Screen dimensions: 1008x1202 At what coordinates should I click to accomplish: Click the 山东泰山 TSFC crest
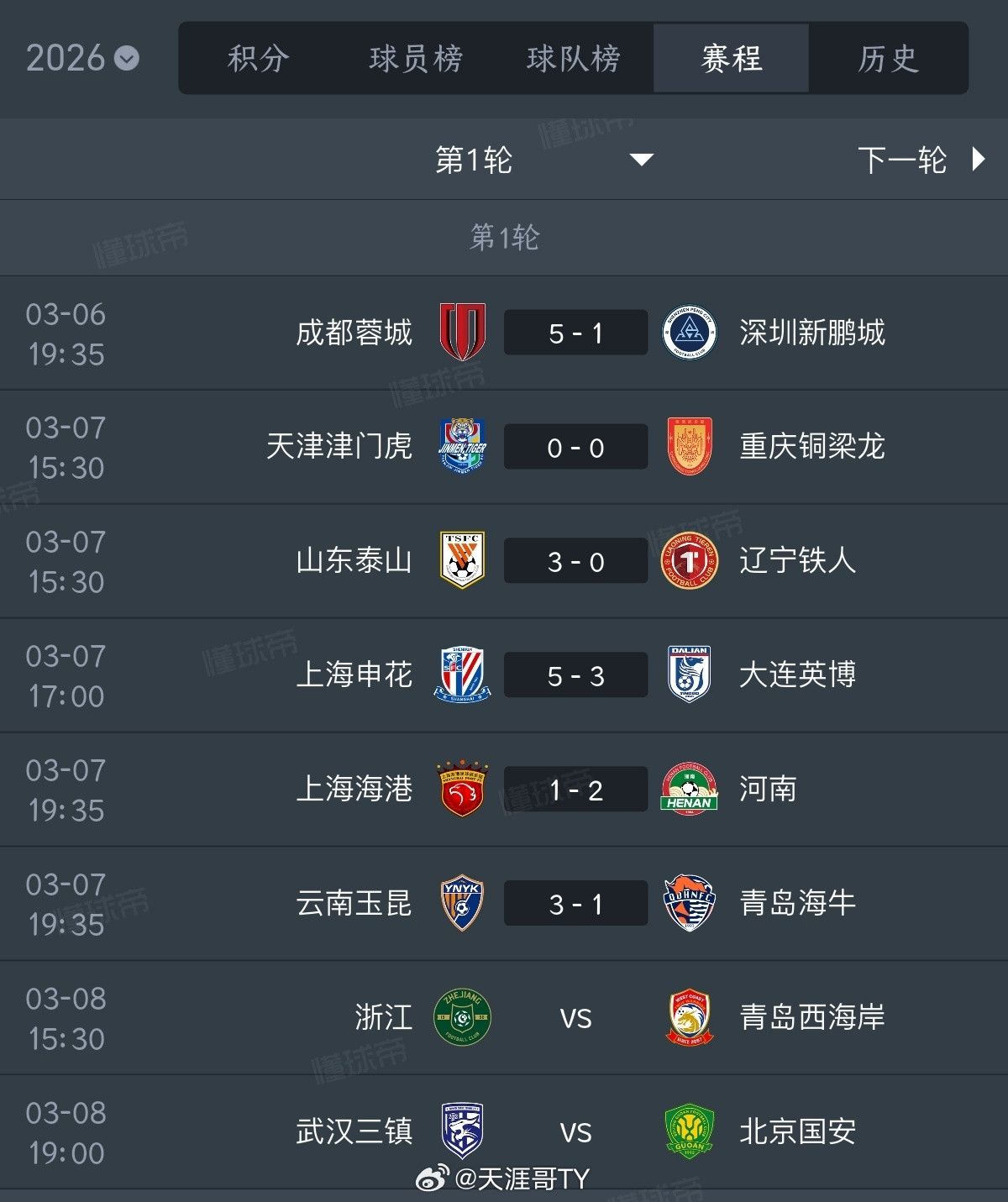click(x=461, y=560)
